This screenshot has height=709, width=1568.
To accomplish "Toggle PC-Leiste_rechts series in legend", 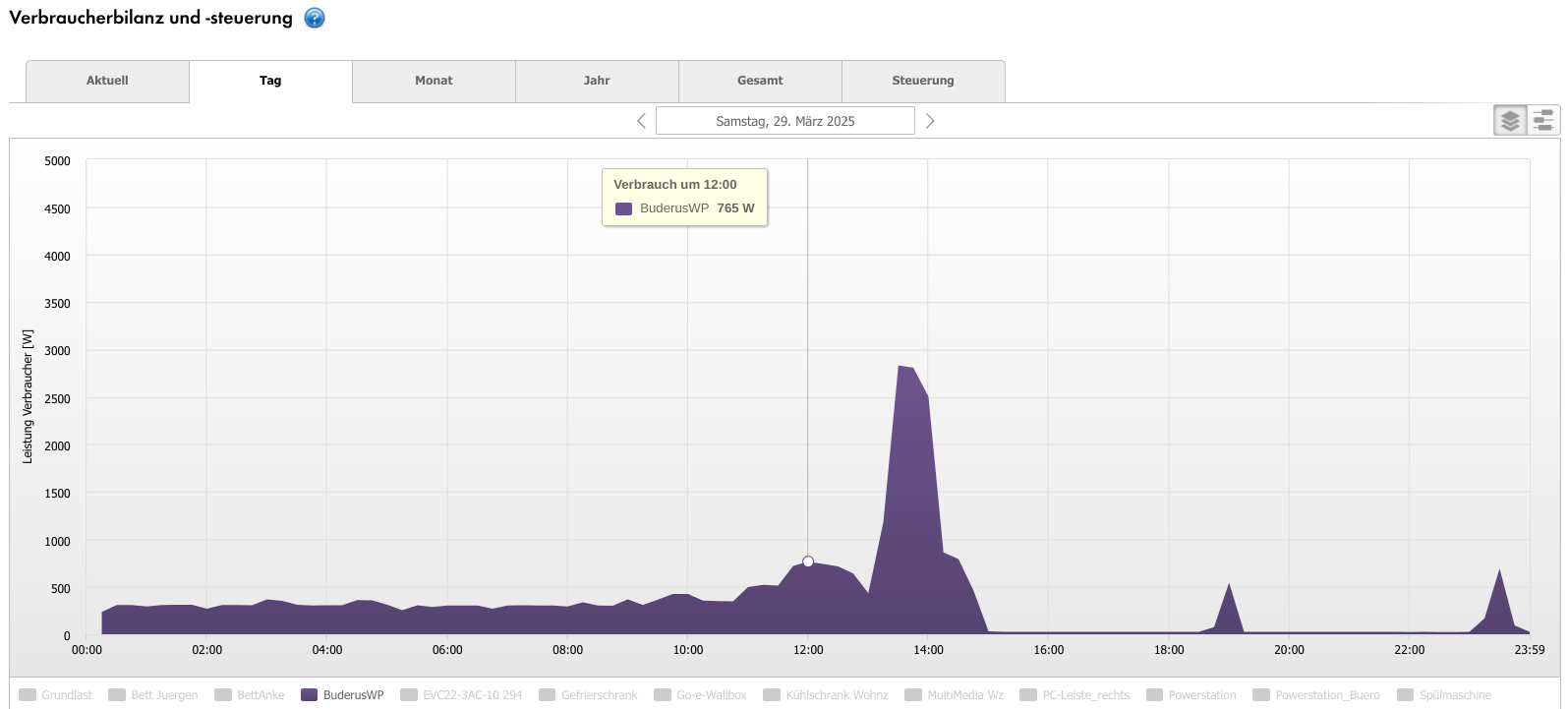I will pos(1075,695).
